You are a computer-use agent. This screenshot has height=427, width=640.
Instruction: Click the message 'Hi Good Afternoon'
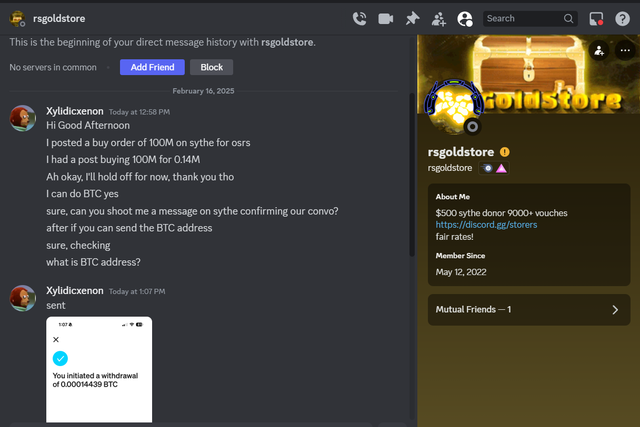click(88, 125)
